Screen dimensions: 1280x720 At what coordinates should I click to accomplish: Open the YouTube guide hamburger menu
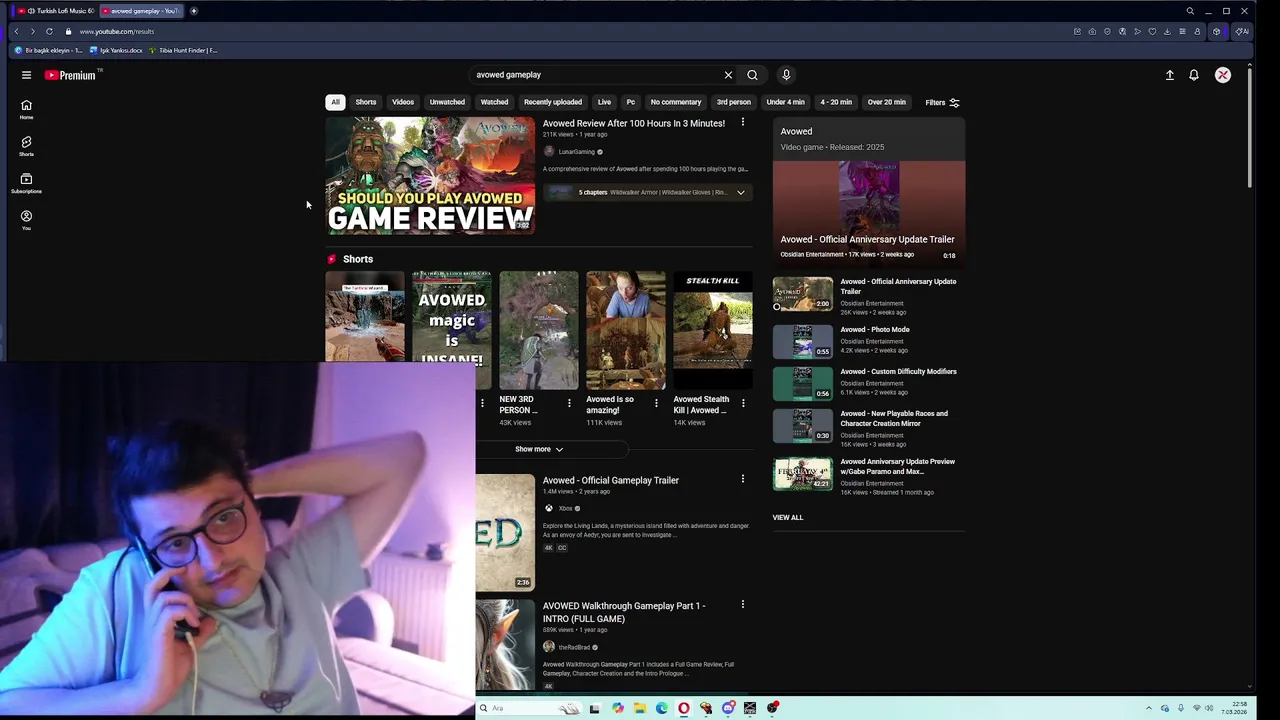26,75
